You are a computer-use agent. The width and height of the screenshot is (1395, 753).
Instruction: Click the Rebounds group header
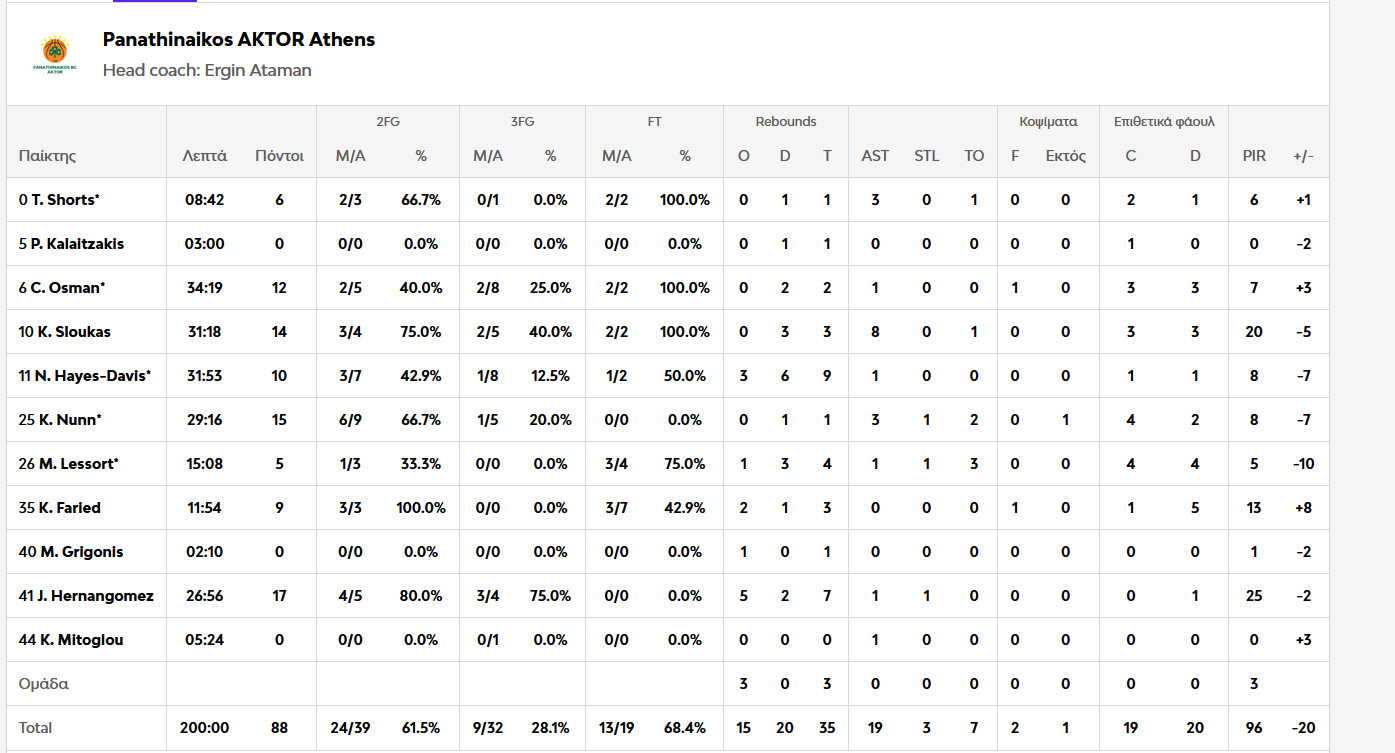pos(785,122)
